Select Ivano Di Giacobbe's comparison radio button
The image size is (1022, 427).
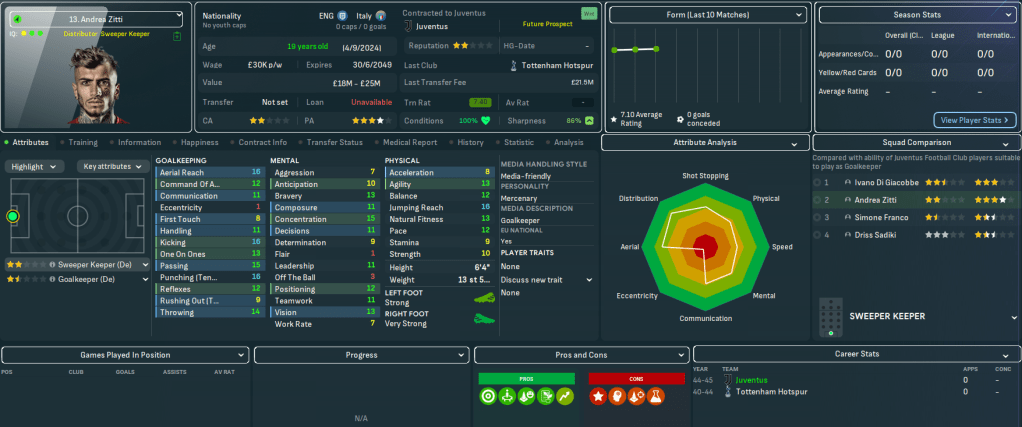point(817,183)
